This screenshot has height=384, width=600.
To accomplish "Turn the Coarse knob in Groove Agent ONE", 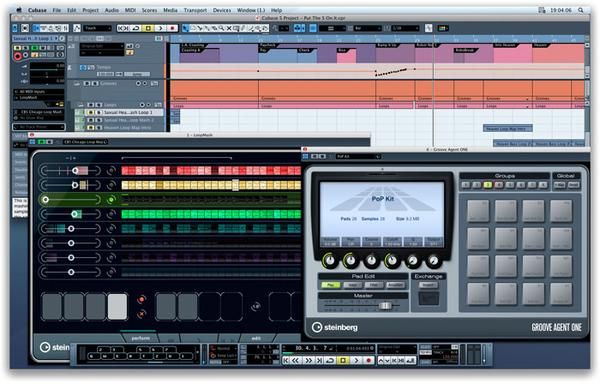I will (x=371, y=260).
